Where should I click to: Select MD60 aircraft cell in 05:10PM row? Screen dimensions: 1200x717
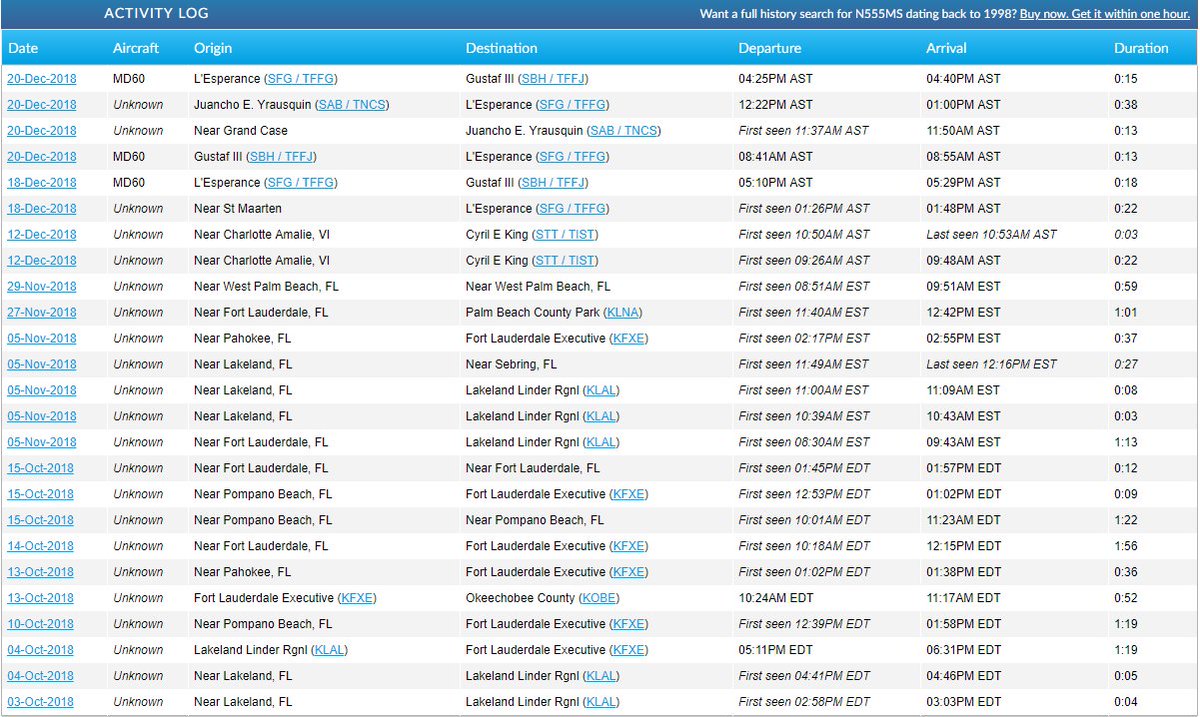click(129, 183)
